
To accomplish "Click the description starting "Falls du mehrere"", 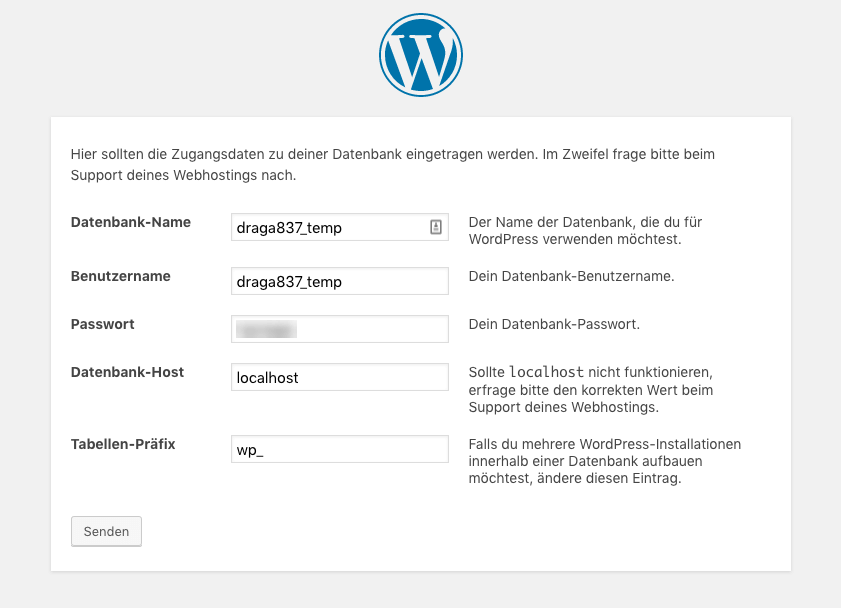I will pyautogui.click(x=604, y=461).
